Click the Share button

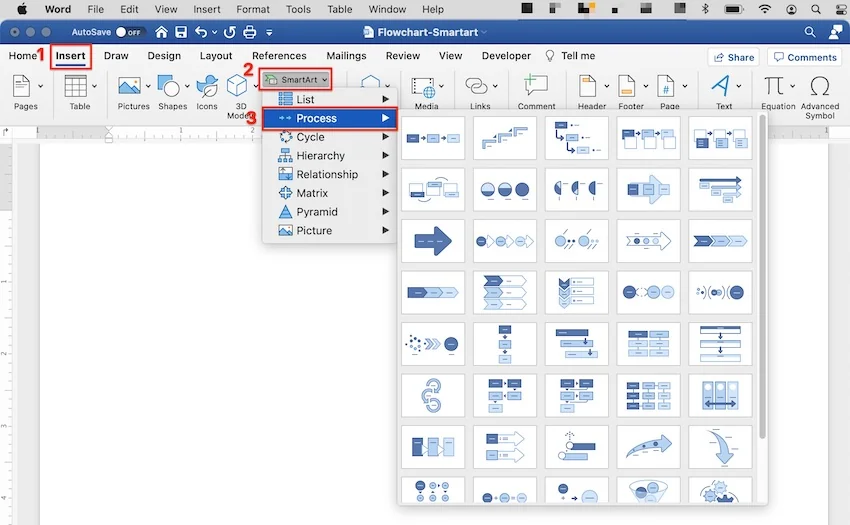pos(733,57)
